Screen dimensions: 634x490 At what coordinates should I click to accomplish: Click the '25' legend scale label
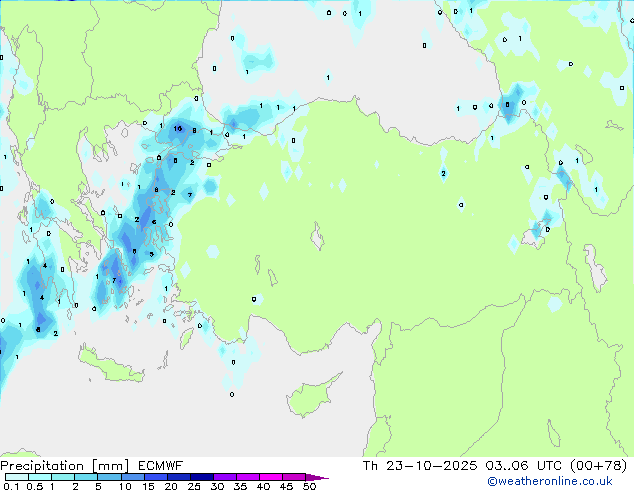point(194,486)
